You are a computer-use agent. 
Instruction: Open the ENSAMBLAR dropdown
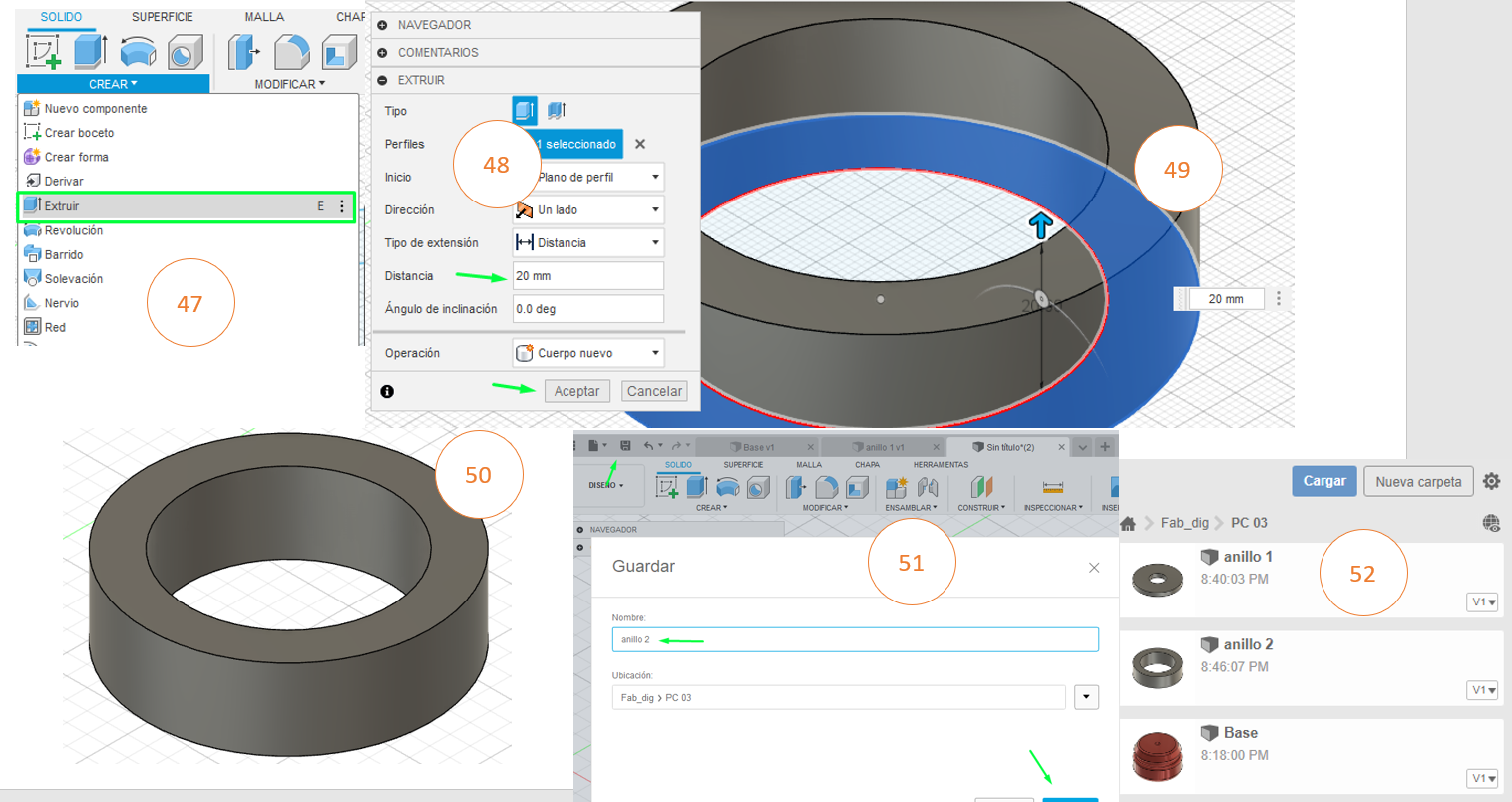pos(909,507)
